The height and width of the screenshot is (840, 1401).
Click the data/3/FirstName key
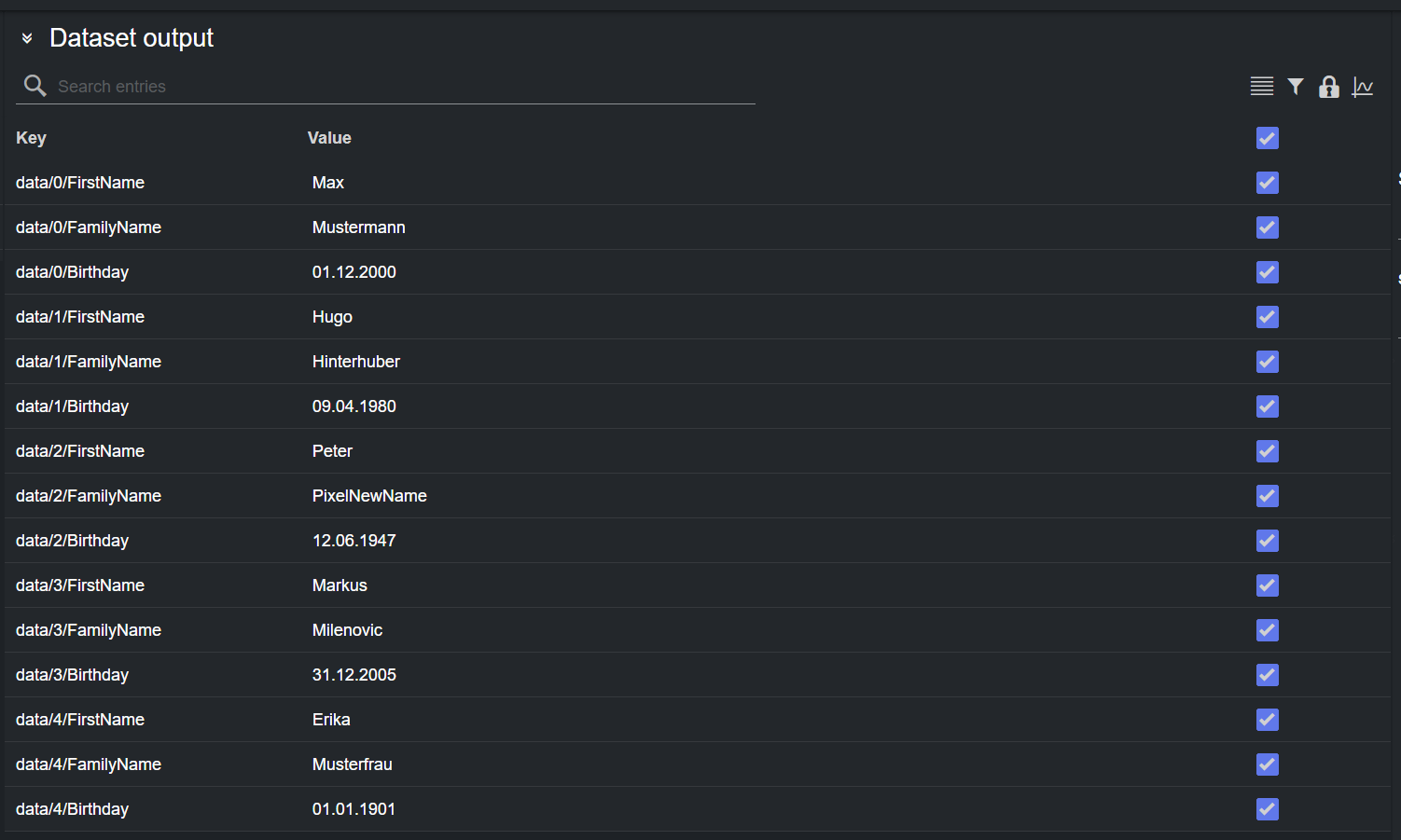pos(80,585)
